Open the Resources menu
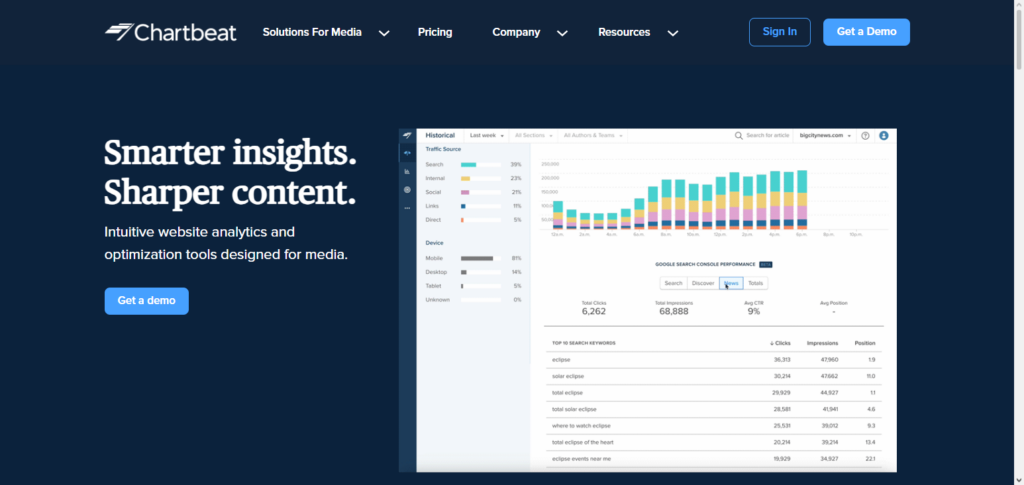 (x=624, y=32)
